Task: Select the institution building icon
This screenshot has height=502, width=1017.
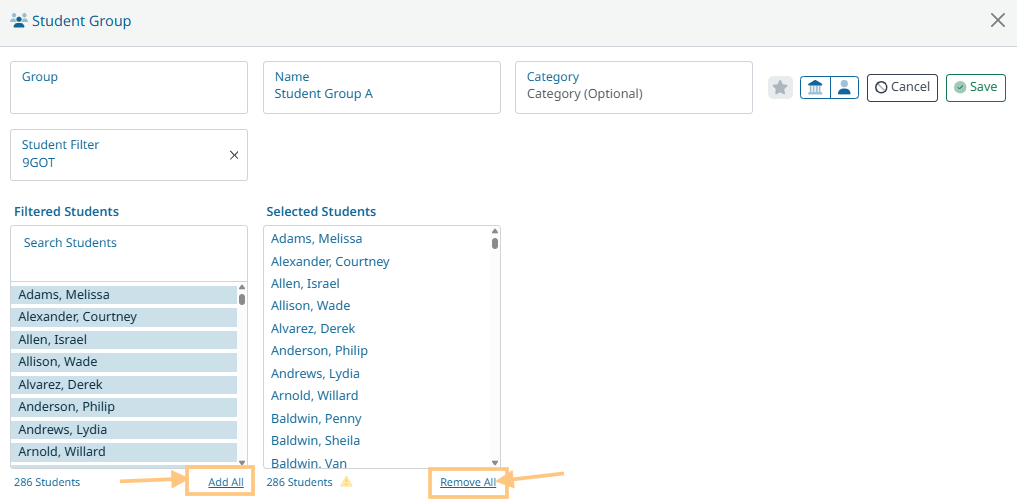Action: point(815,88)
